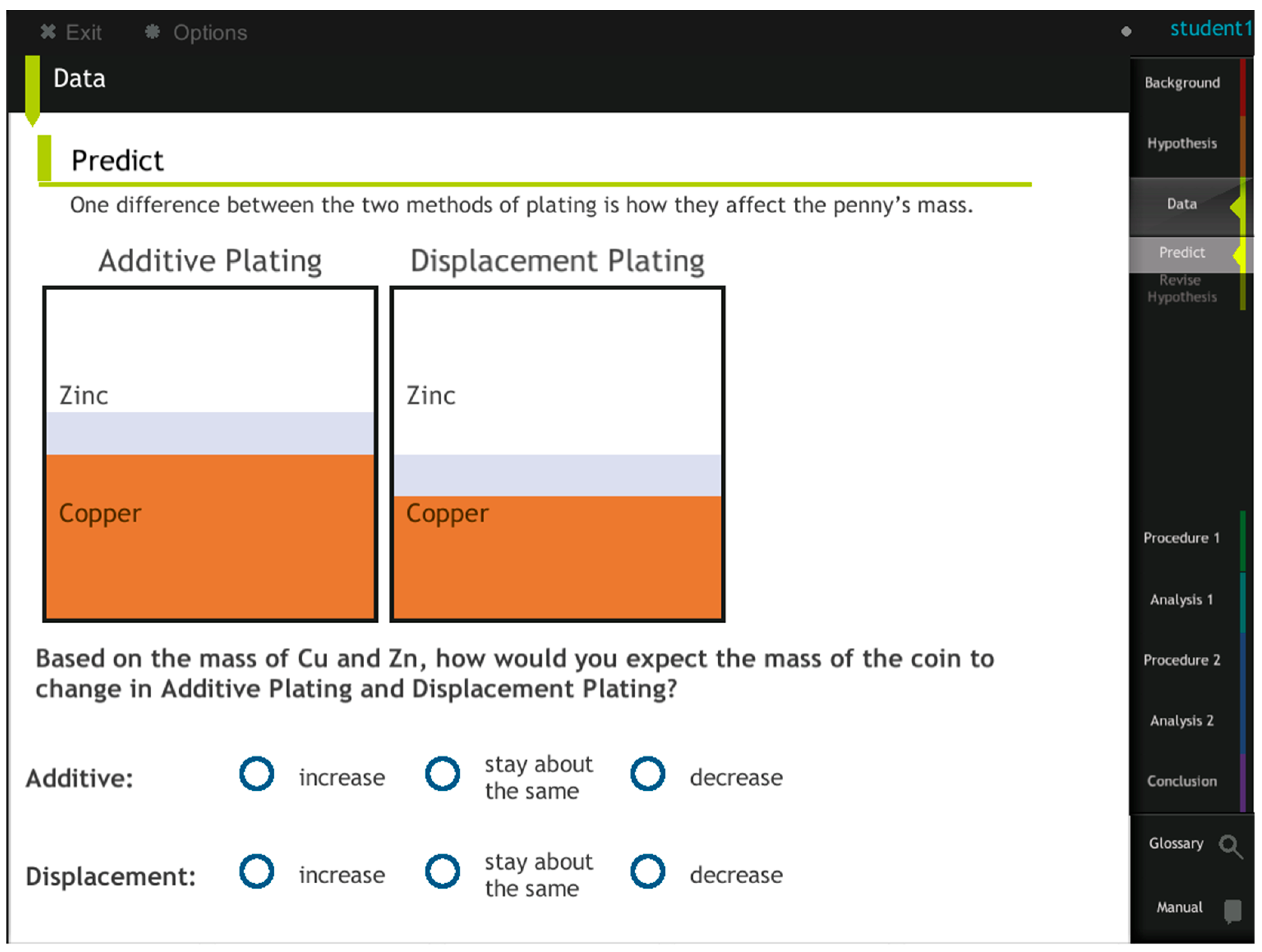Choose Displacement 'decrease' radio button

647,872
